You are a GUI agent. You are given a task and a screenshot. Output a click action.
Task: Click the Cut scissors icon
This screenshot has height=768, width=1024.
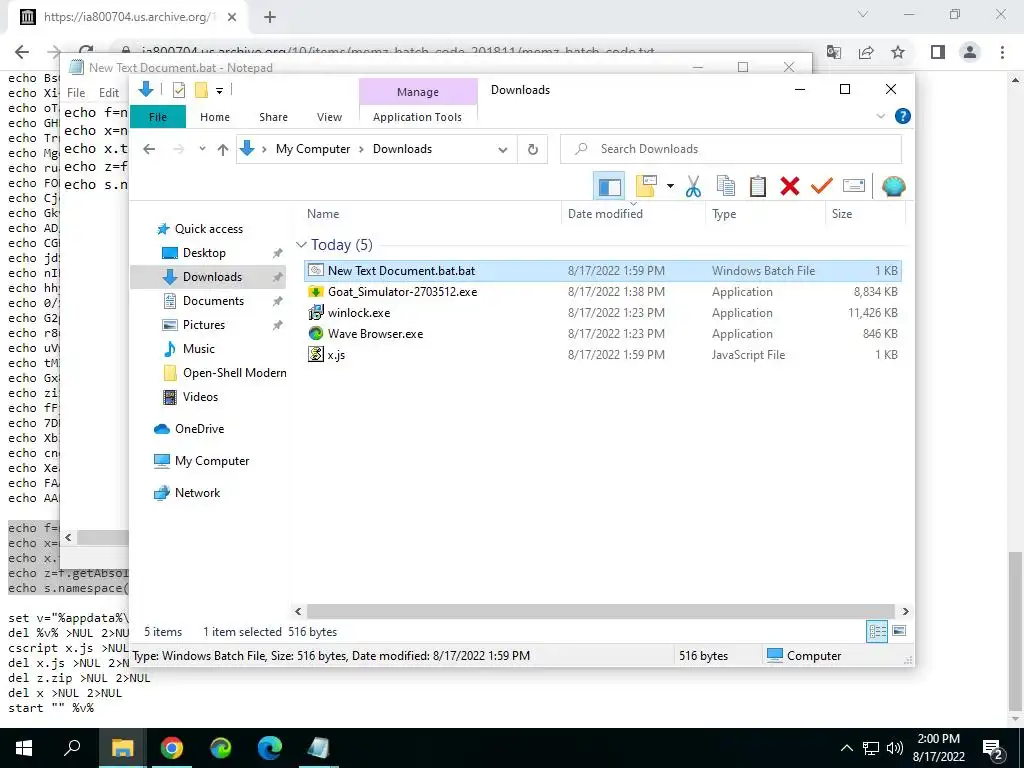click(x=694, y=186)
